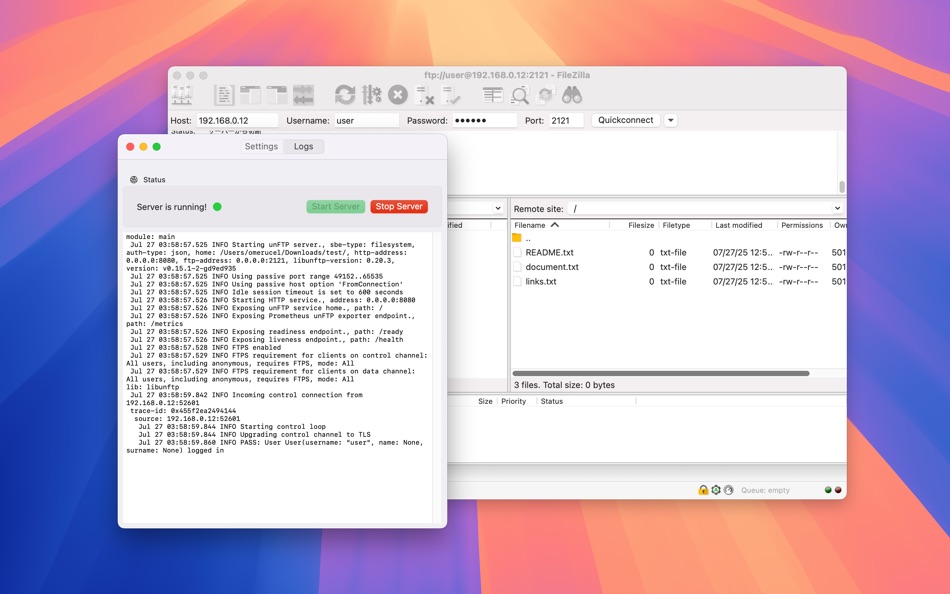The image size is (950, 594).
Task: Click file icon next to README.txt
Action: click(x=517, y=252)
